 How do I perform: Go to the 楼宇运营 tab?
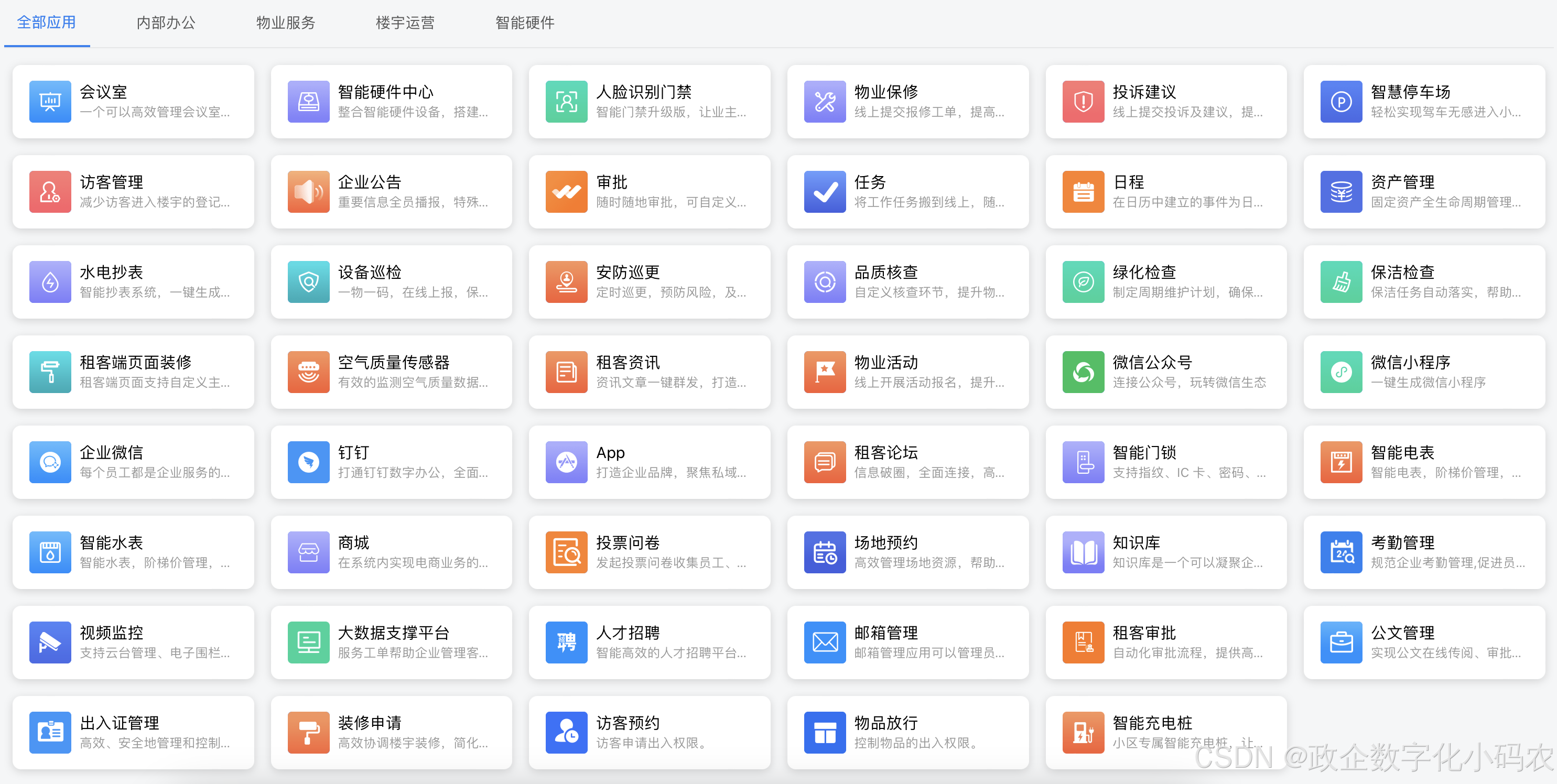point(405,23)
